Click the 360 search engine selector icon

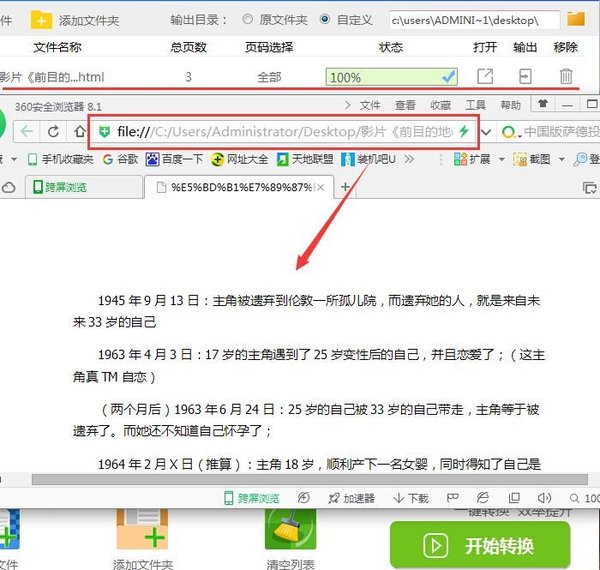pos(510,132)
